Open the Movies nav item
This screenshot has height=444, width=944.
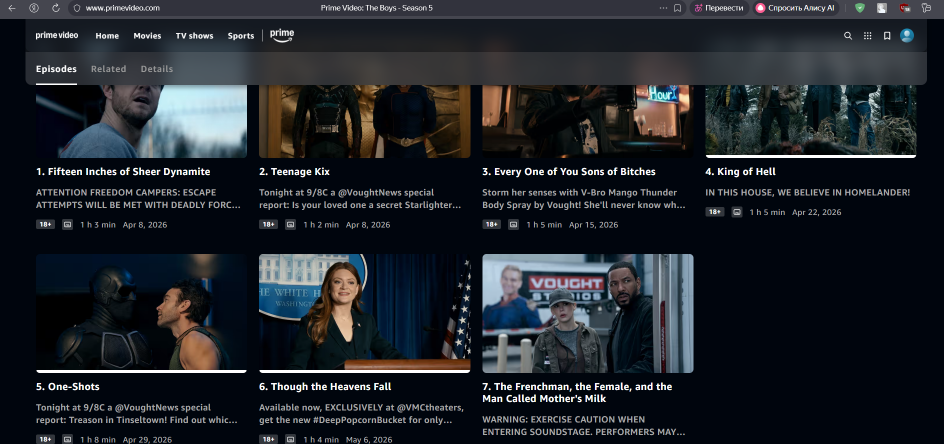coord(148,36)
